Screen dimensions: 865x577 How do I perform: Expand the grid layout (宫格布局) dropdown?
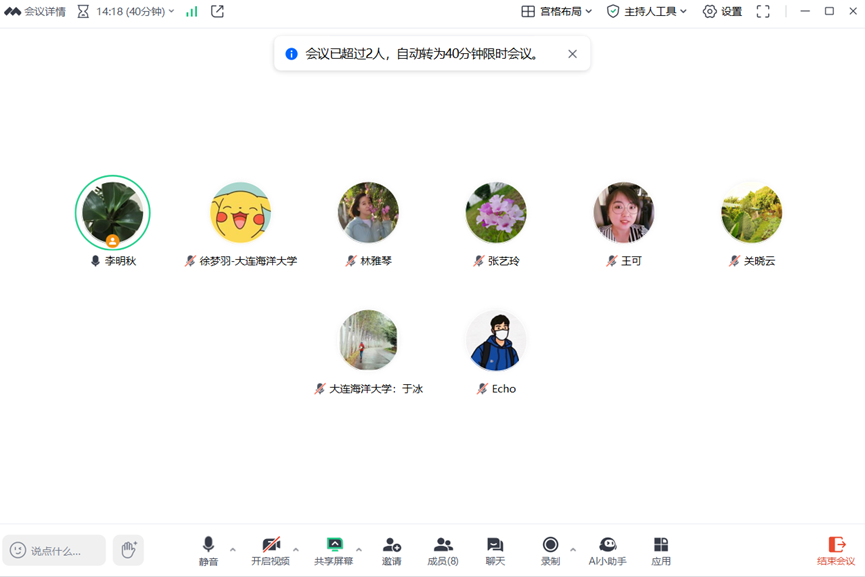point(557,12)
